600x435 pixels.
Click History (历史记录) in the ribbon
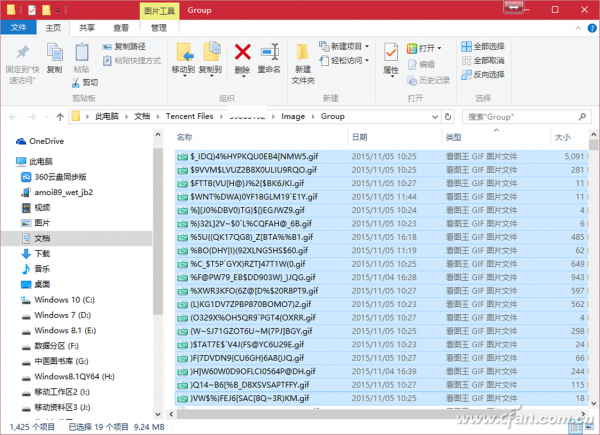point(429,80)
